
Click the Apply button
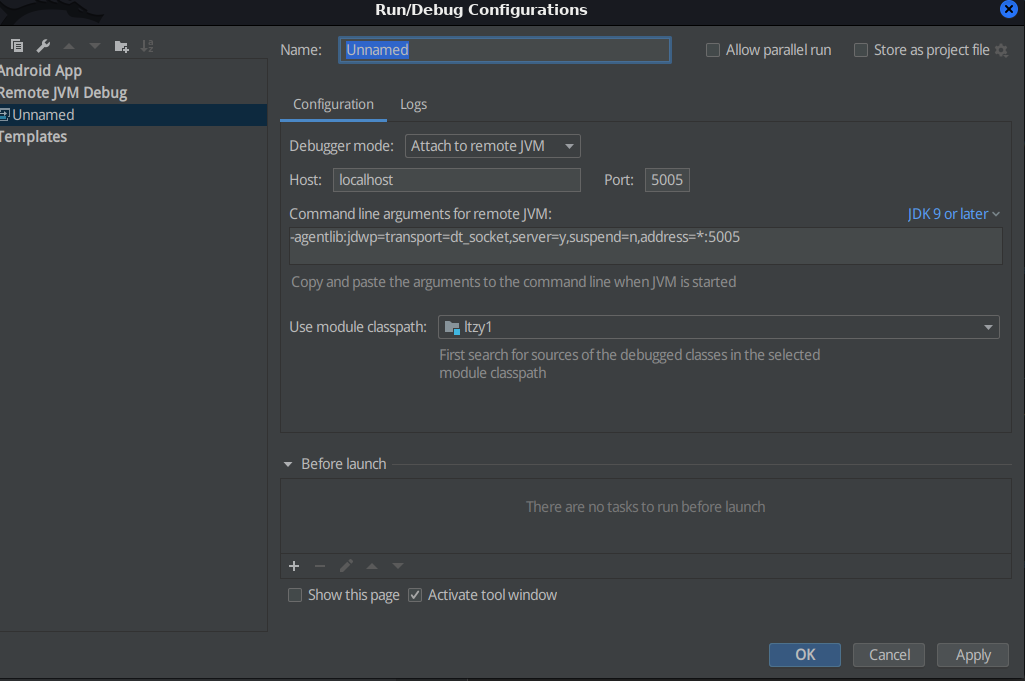973,655
